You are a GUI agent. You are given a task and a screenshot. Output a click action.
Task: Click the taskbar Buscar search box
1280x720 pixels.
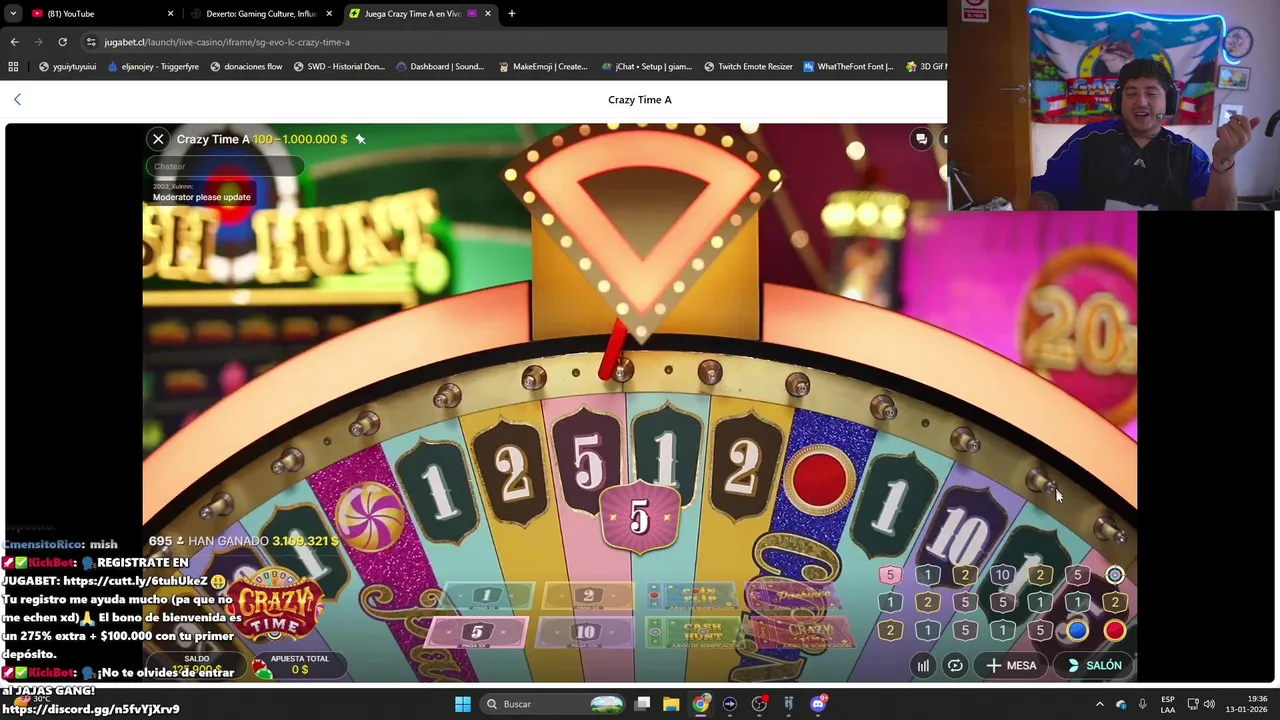(x=553, y=704)
